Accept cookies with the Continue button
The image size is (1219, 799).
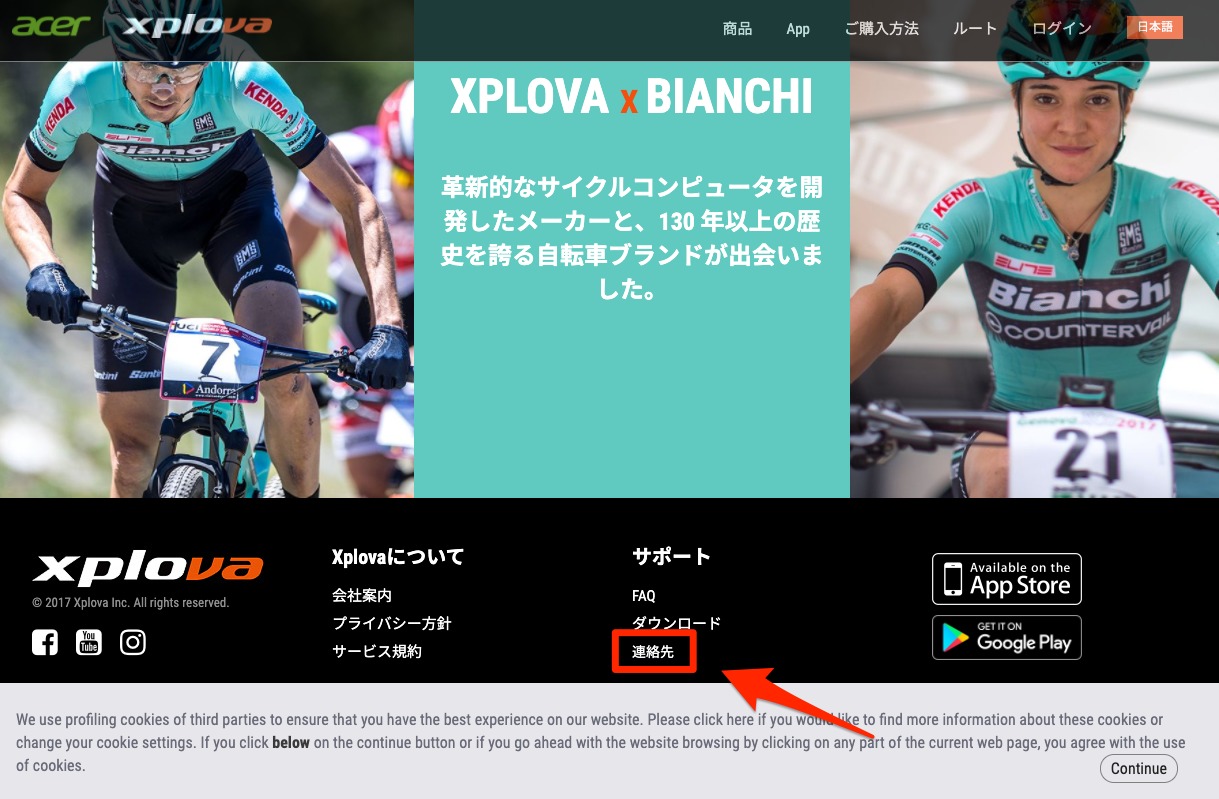click(1138, 768)
